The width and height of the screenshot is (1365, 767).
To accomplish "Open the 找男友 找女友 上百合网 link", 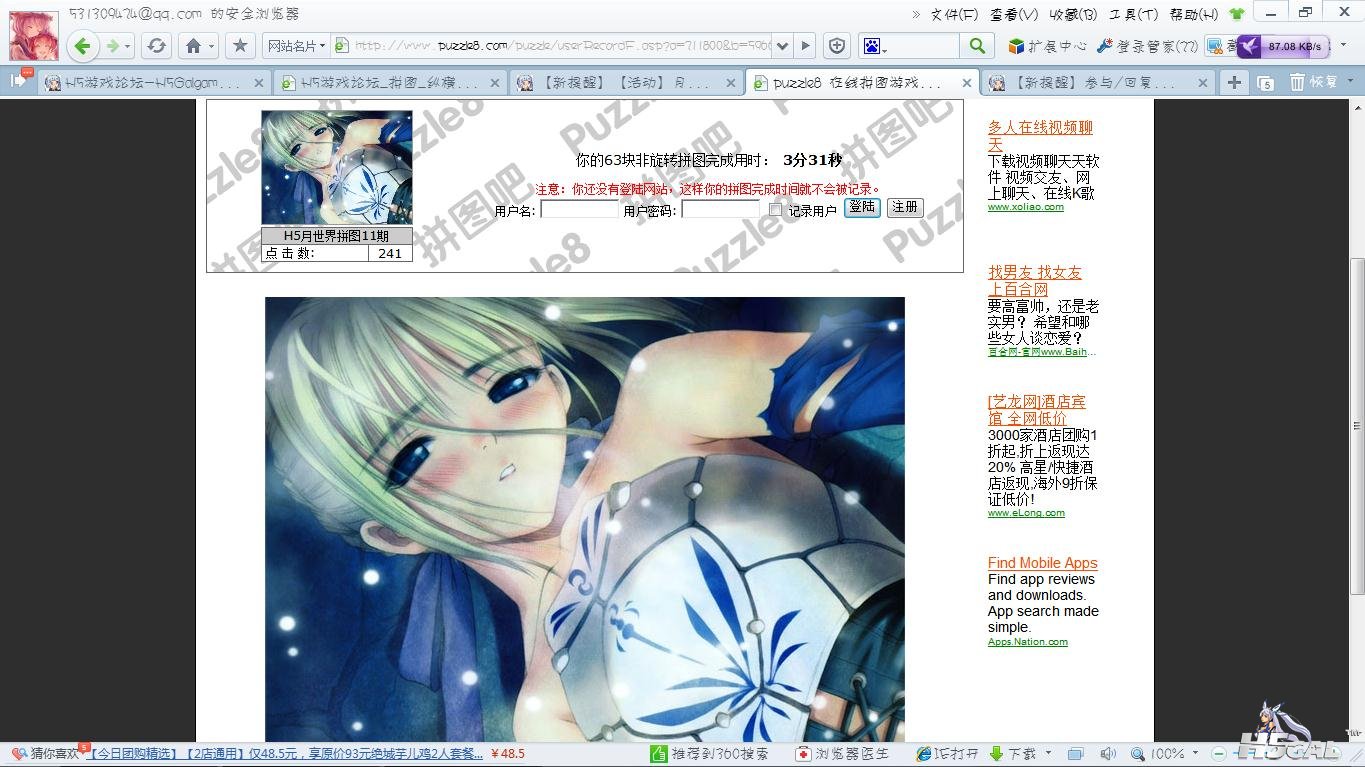I will pyautogui.click(x=1035, y=281).
